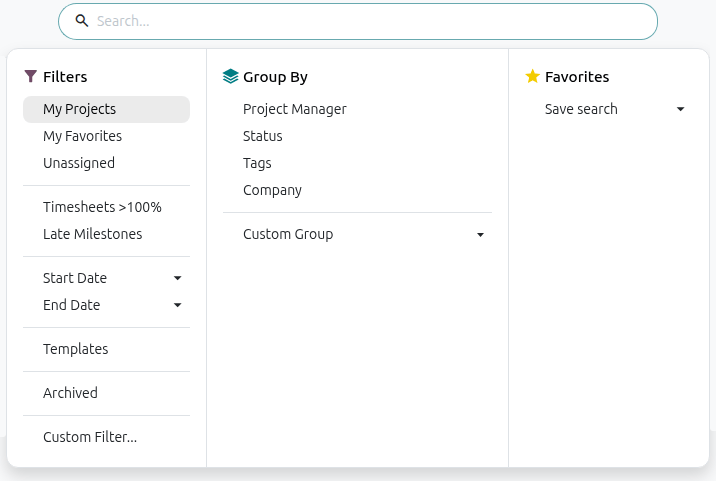This screenshot has height=481, width=716.
Task: Enable the My Favorites filter
Action: tap(106, 136)
